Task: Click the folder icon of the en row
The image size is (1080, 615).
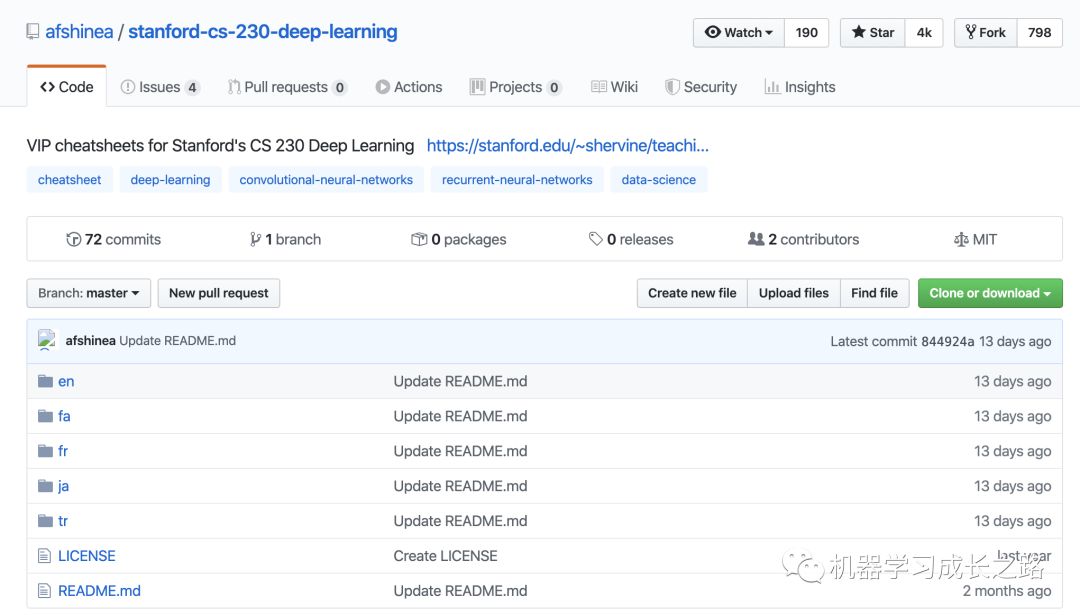Action: pos(45,381)
